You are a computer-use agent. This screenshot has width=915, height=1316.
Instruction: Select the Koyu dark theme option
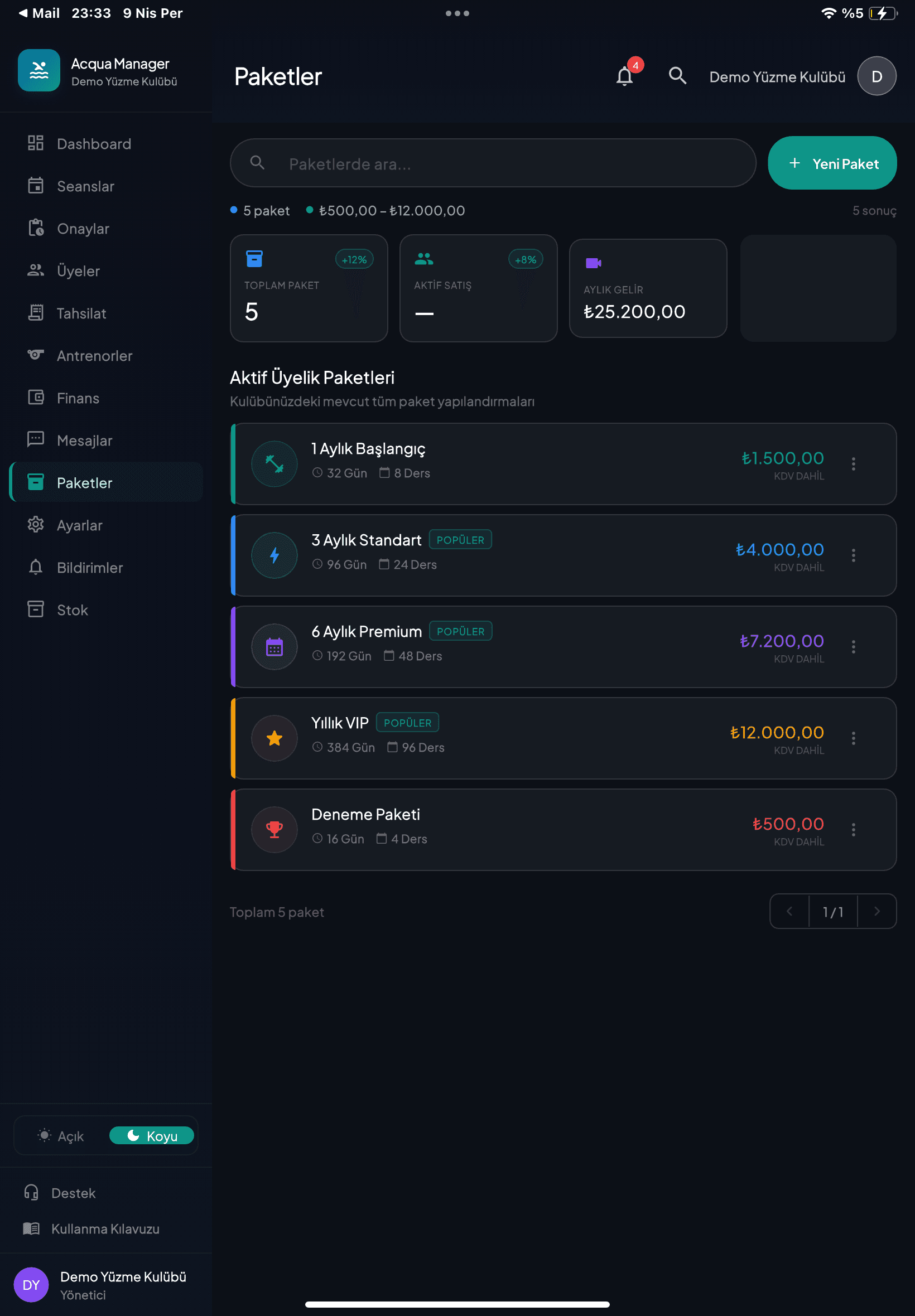pos(151,1135)
